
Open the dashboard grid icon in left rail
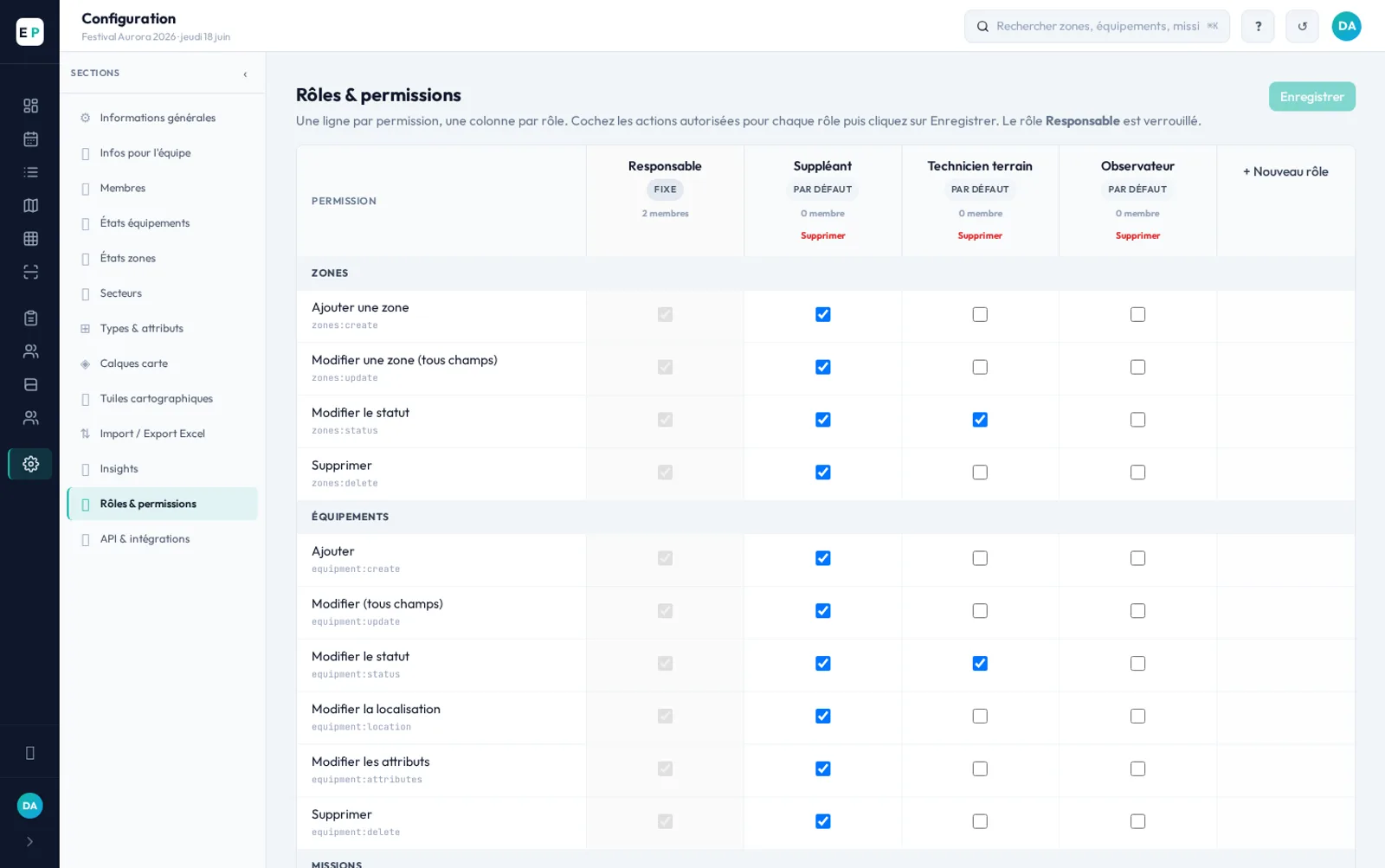pos(30,106)
